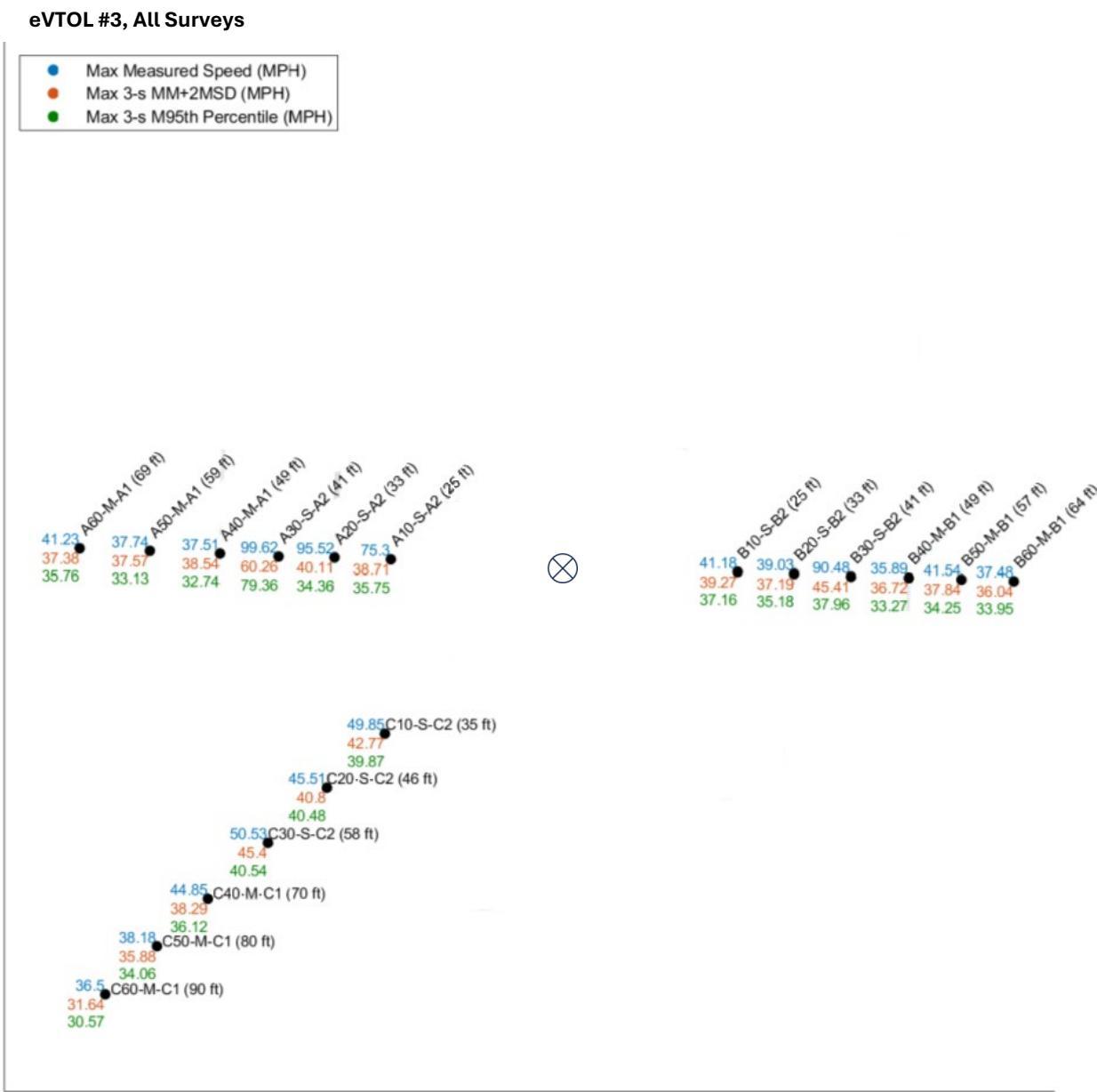Click the blue Max Measured Speed legend dot

click(53, 70)
